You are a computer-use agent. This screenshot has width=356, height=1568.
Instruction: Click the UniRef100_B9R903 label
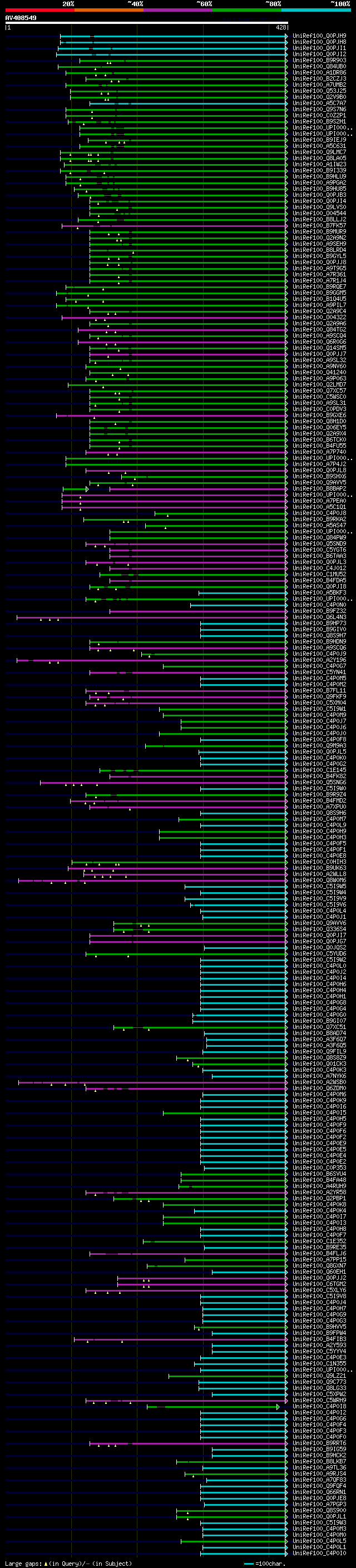coord(319,60)
